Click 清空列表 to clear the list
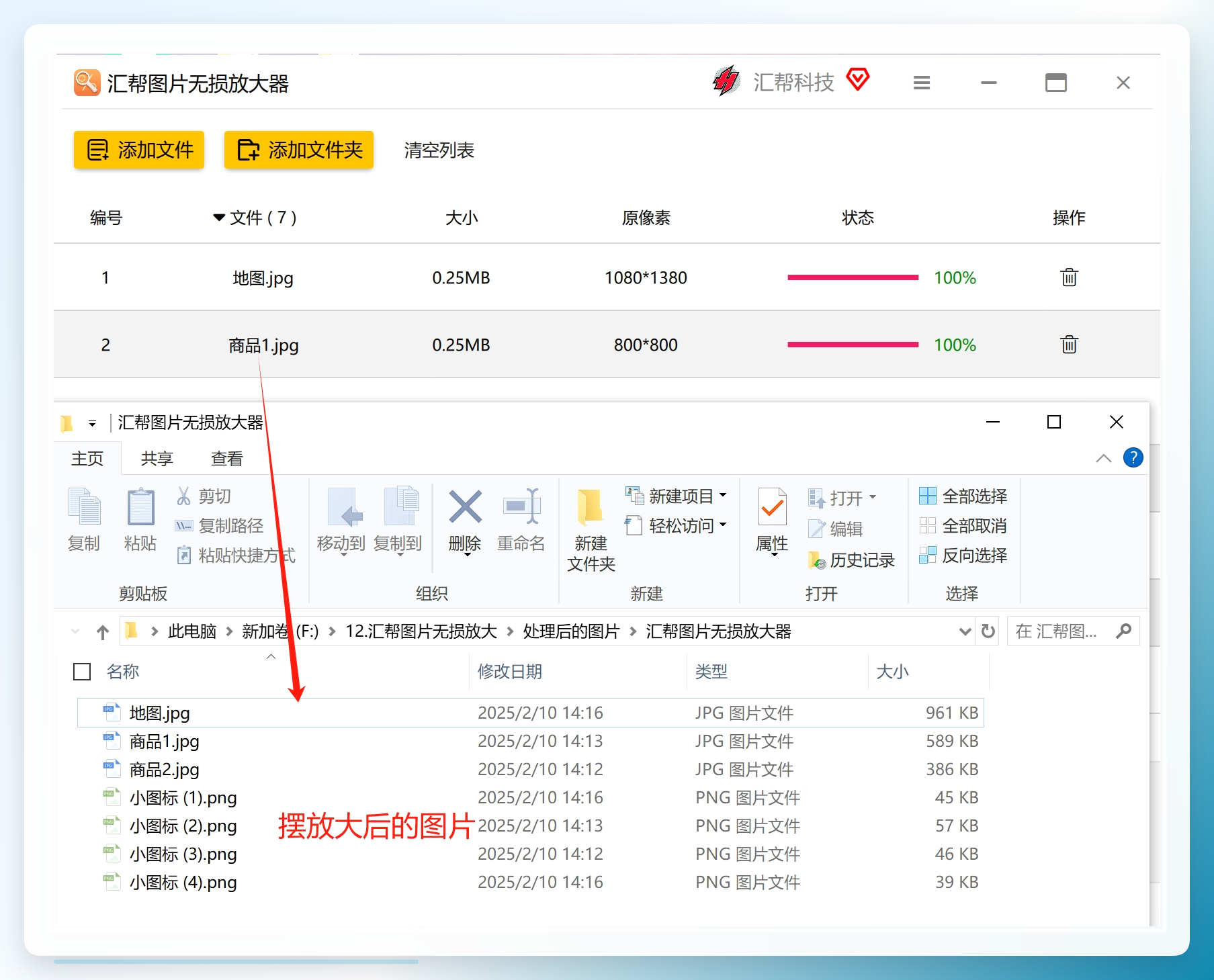The image size is (1214, 980). [x=439, y=150]
